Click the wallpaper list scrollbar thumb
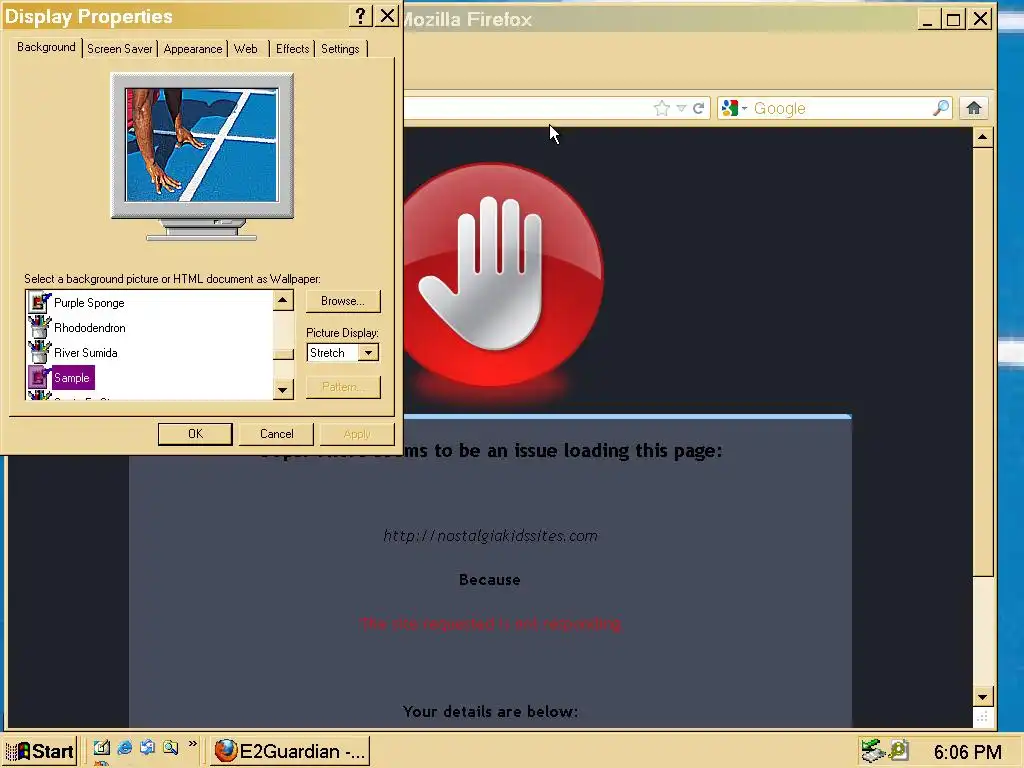Viewport: 1024px width, 768px height. pyautogui.click(x=283, y=355)
